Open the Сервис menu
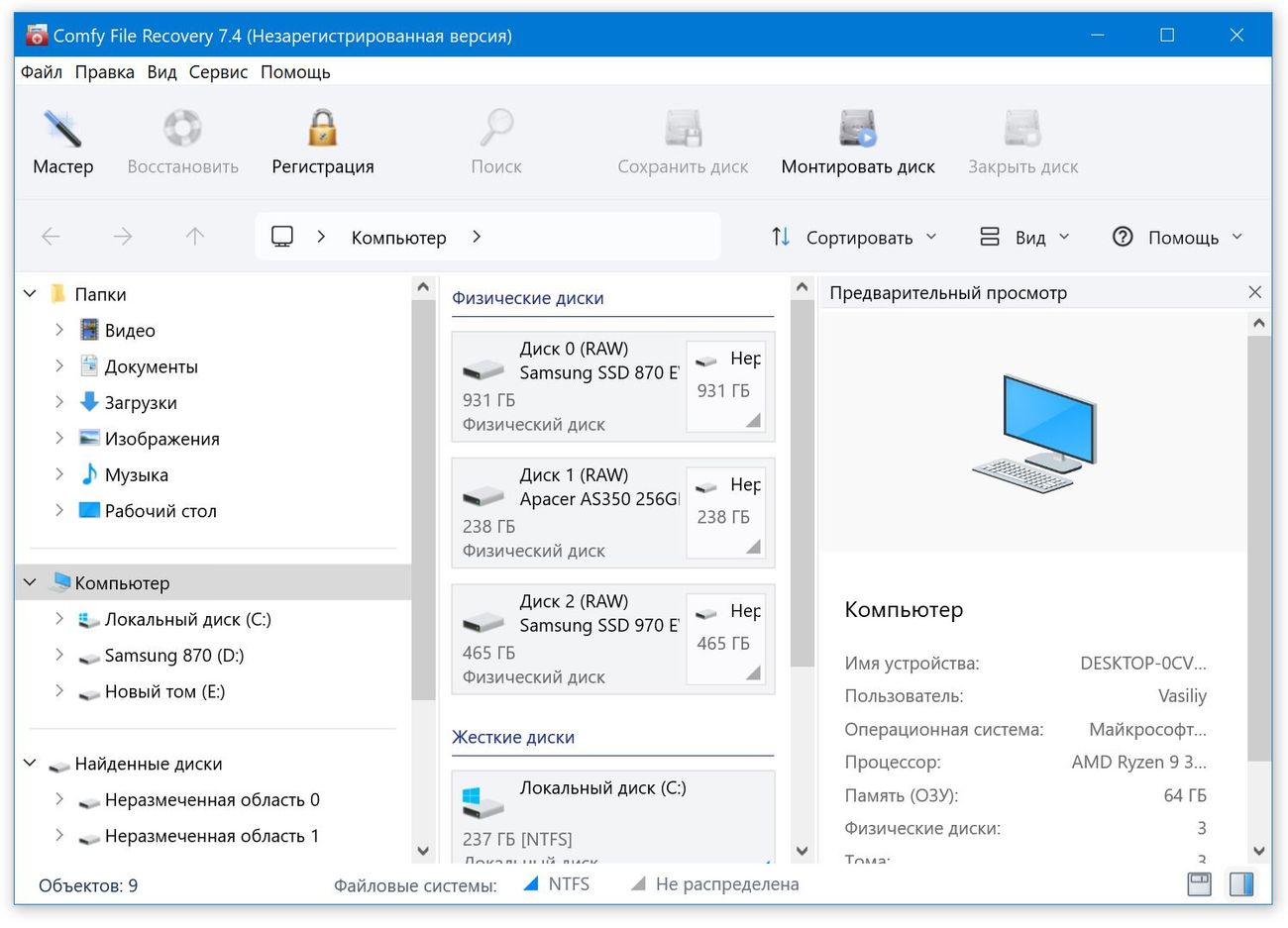 tap(218, 72)
